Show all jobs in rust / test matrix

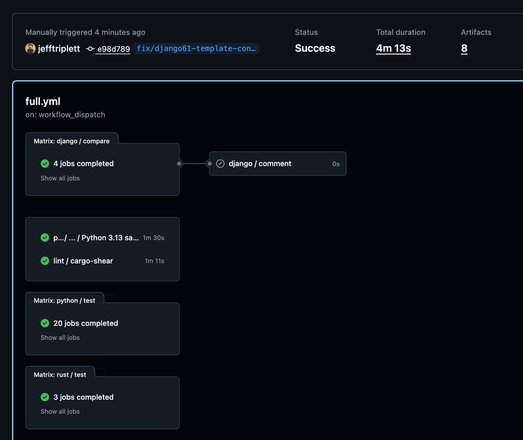click(60, 412)
